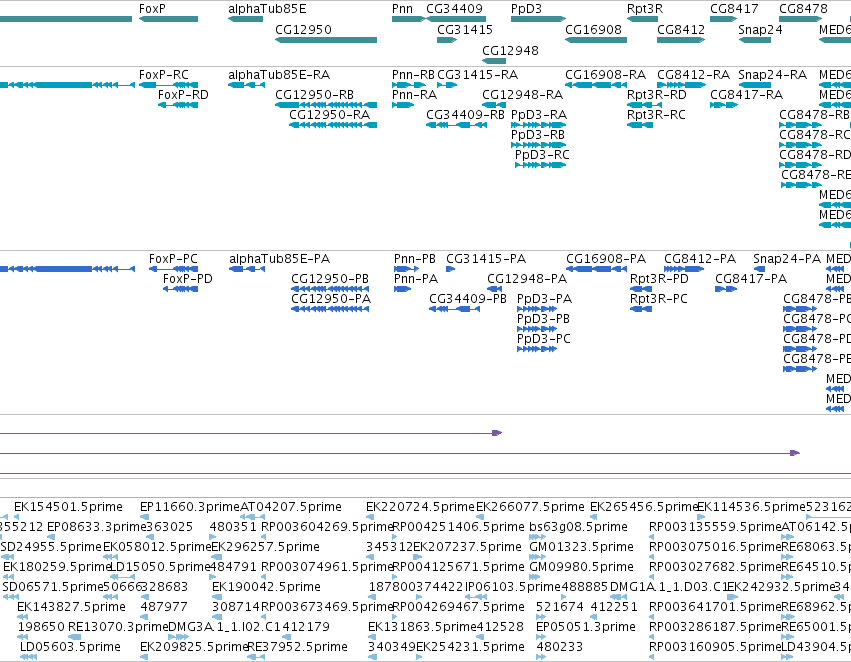This screenshot has width=851, height=662.
Task: Open the CG8417-PA protein label
Action: point(751,279)
